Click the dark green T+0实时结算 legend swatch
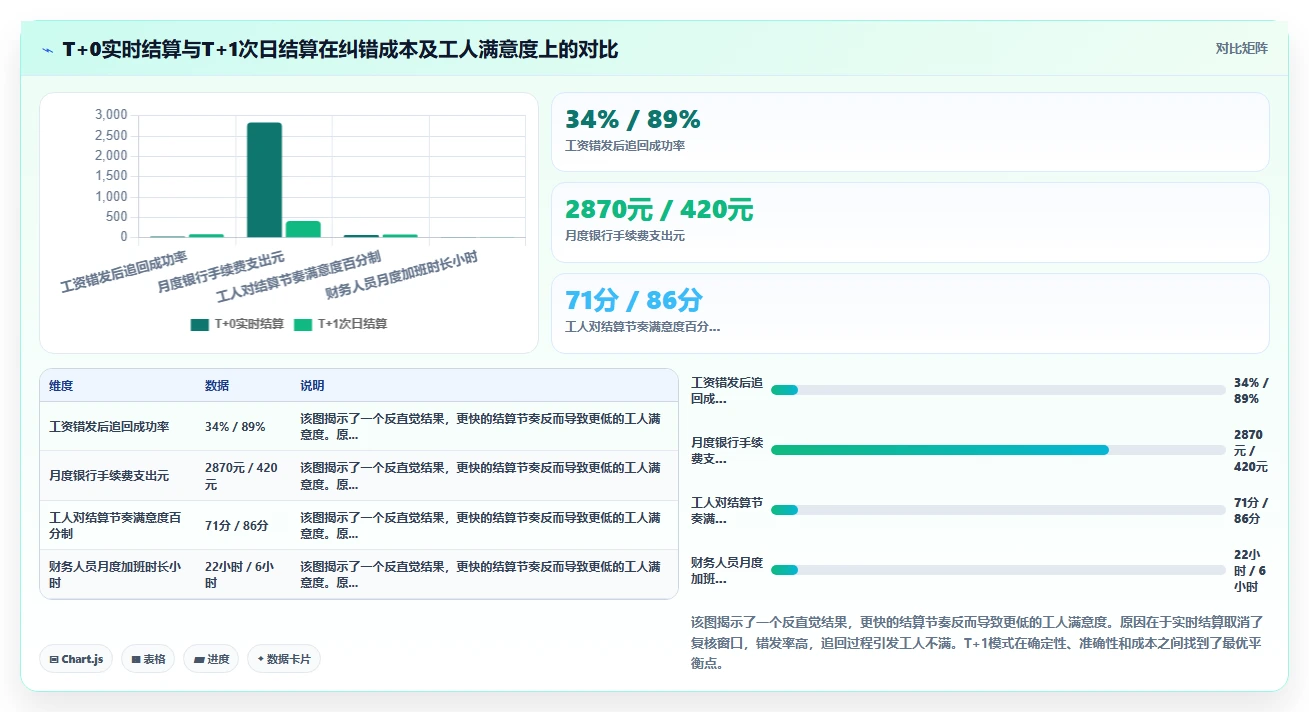This screenshot has height=712, width=1309. coord(200,324)
